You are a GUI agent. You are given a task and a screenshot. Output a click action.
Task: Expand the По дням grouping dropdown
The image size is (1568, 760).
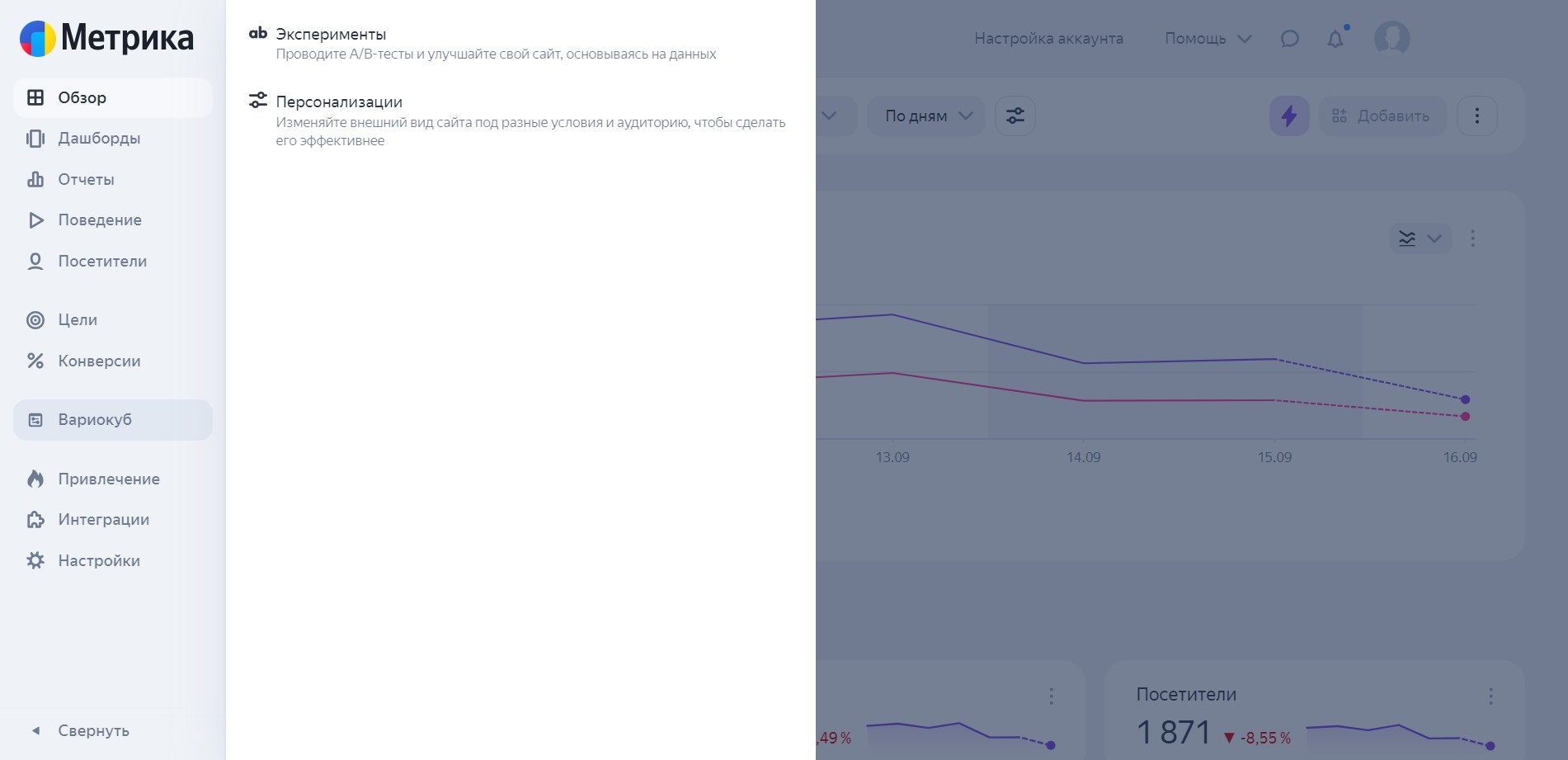(926, 116)
